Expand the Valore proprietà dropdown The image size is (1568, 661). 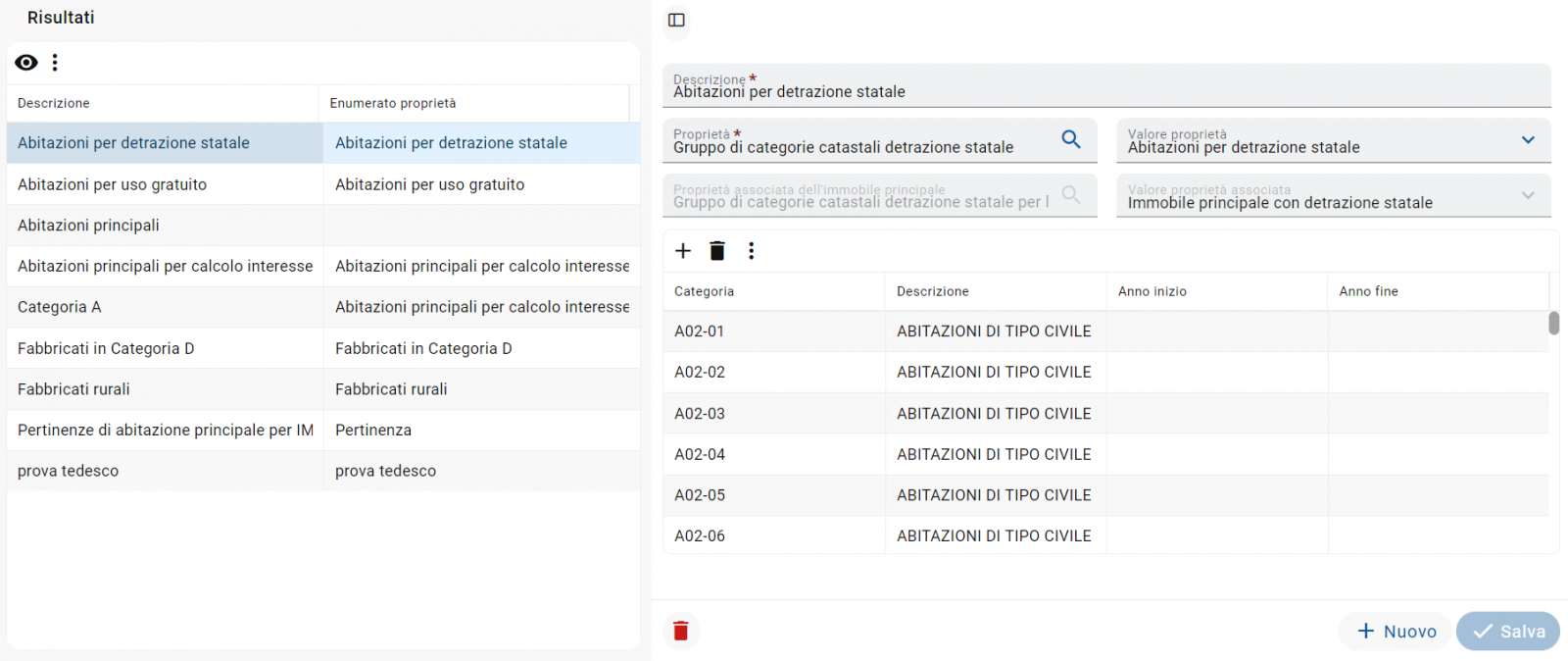tap(1528, 140)
